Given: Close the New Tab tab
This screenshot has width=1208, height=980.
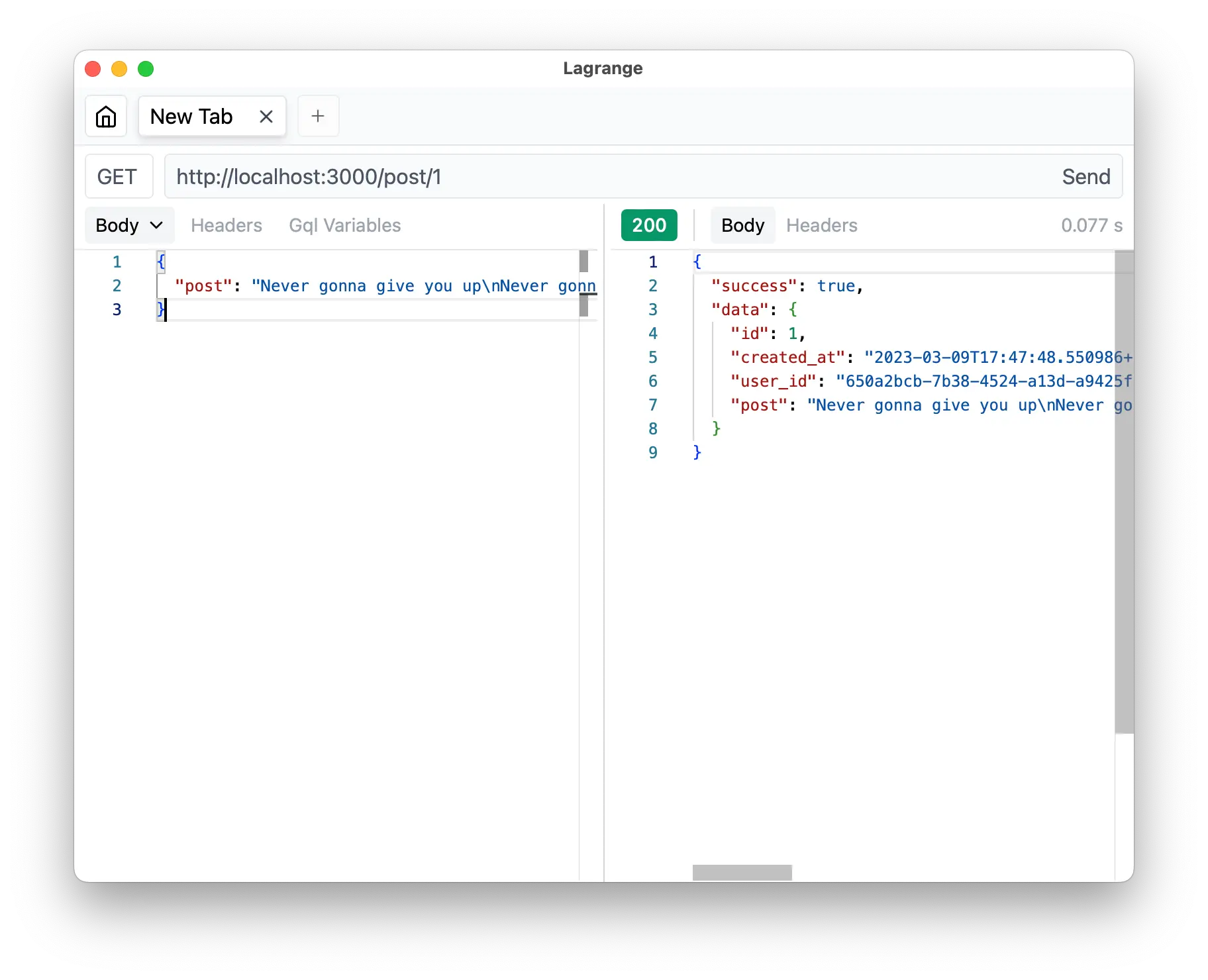Looking at the screenshot, I should (266, 117).
